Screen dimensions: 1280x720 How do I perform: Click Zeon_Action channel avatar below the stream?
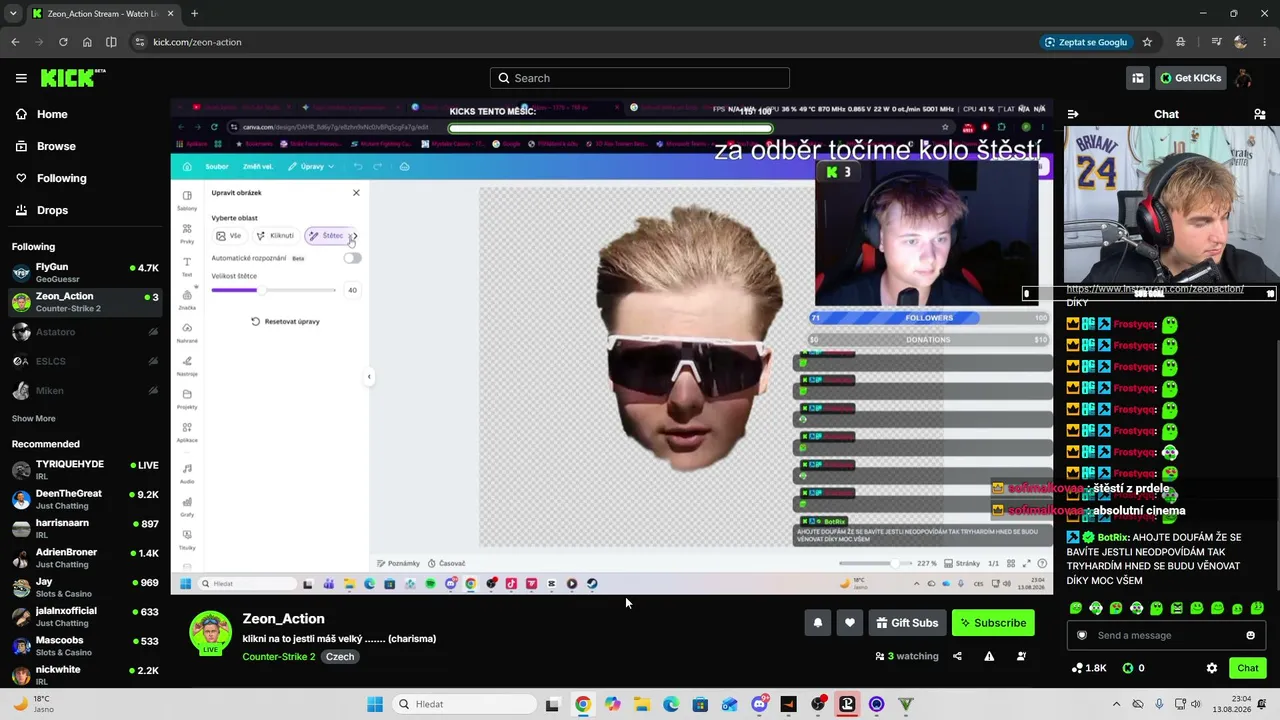(x=211, y=632)
